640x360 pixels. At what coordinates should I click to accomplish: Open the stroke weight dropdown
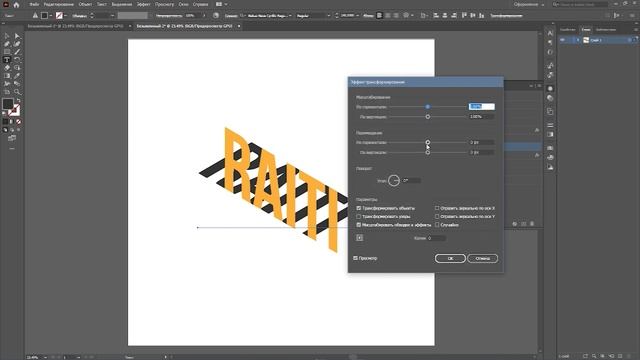(112, 16)
